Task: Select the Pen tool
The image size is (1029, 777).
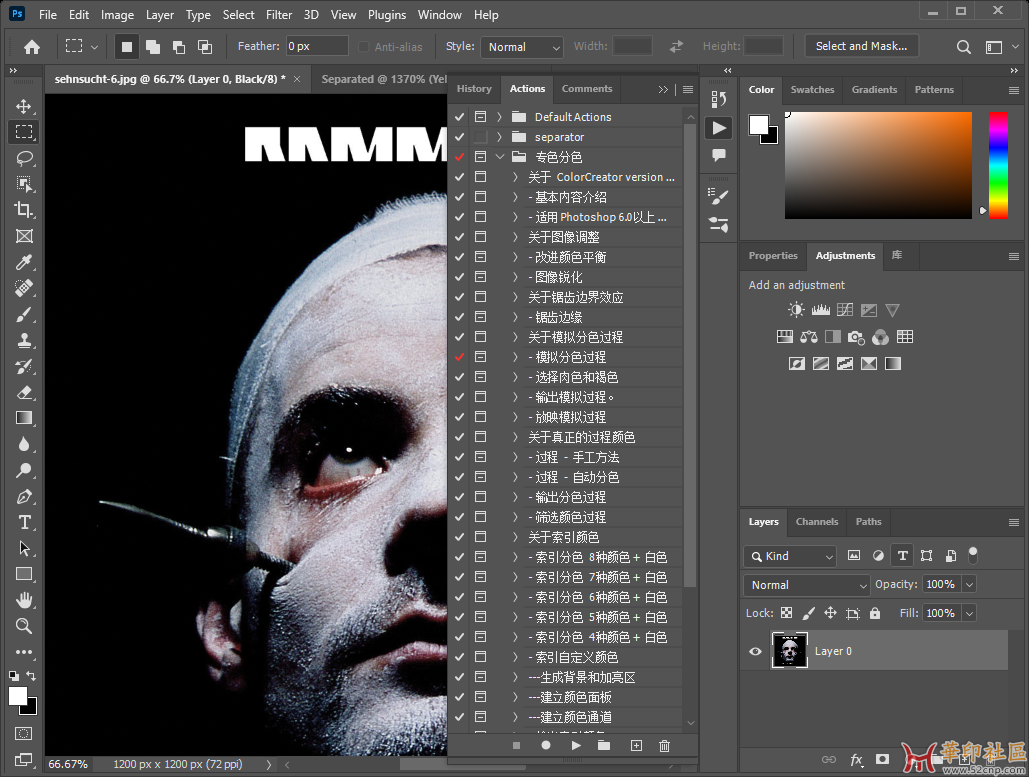Action: tap(24, 496)
